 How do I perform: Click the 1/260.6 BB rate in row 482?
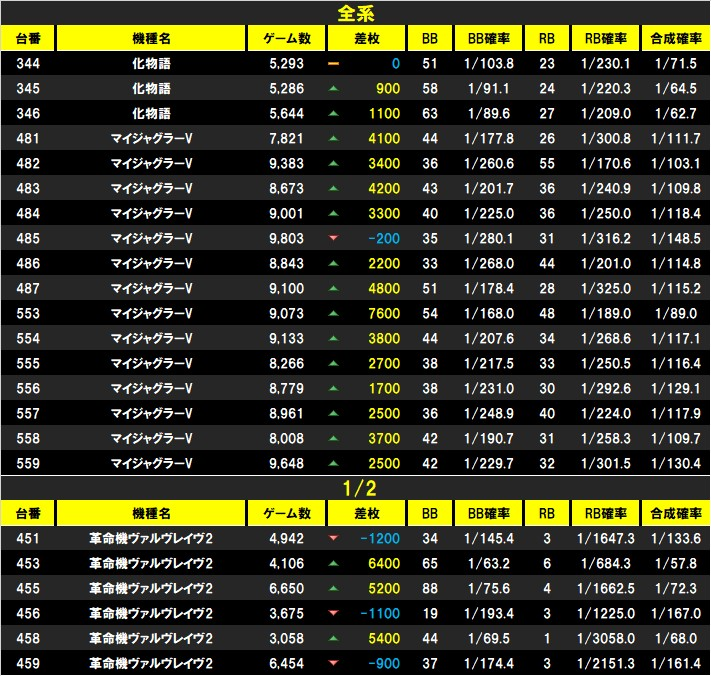(489, 163)
